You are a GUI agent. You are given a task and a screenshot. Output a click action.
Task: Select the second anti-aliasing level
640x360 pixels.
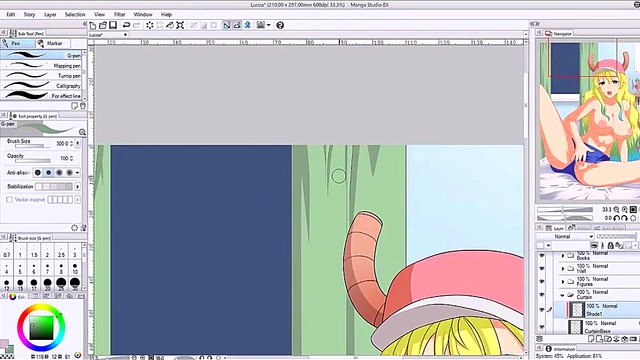[x=49, y=173]
